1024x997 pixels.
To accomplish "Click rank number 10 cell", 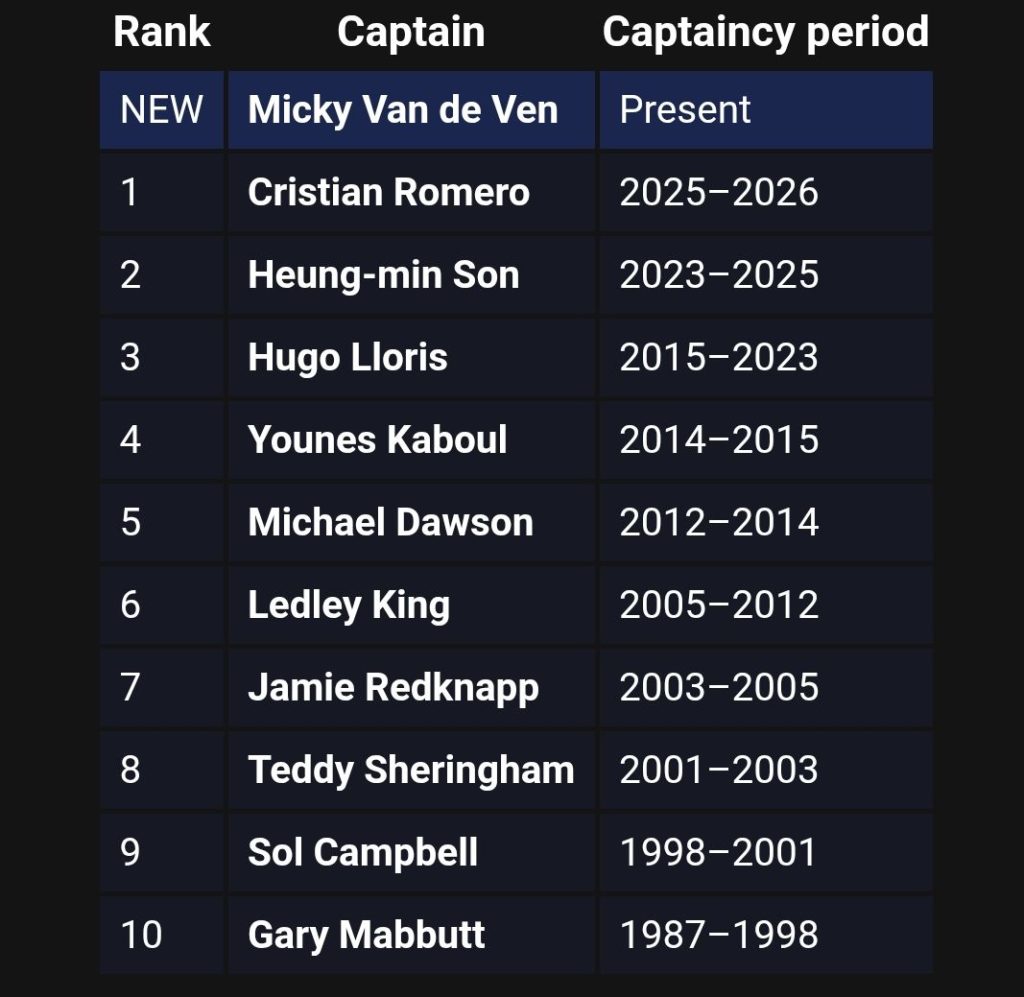I will click(x=161, y=934).
